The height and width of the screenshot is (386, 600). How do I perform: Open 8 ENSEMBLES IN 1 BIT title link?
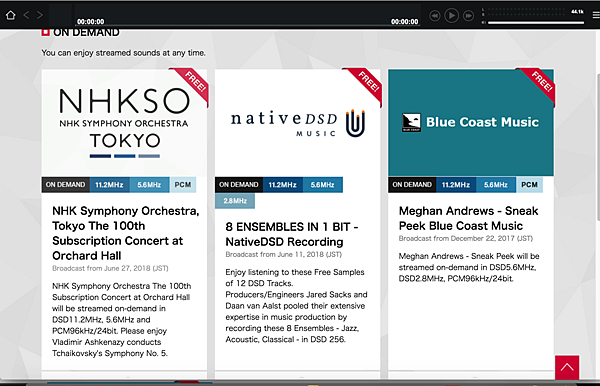[292, 234]
